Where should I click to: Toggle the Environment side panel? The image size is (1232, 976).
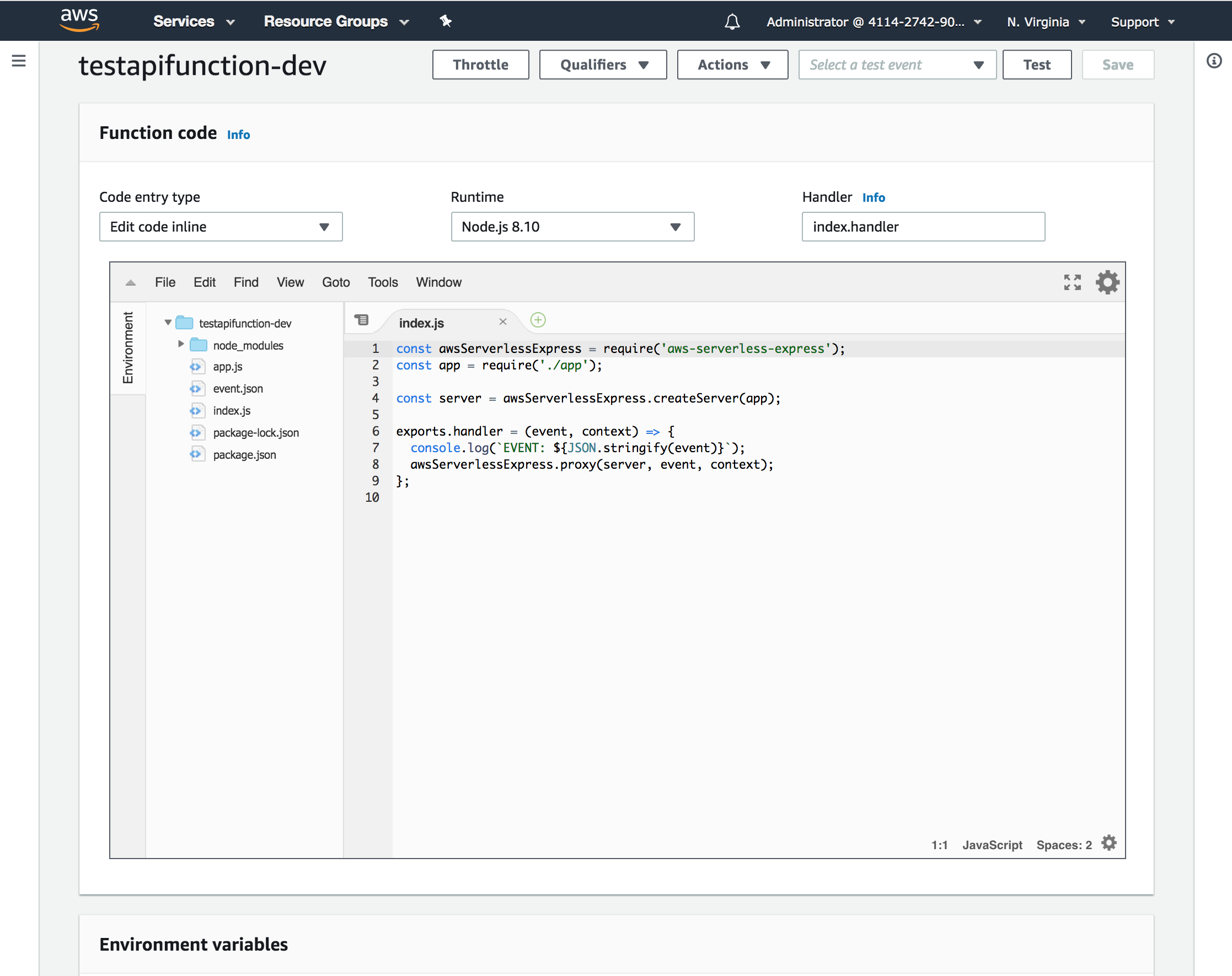128,347
